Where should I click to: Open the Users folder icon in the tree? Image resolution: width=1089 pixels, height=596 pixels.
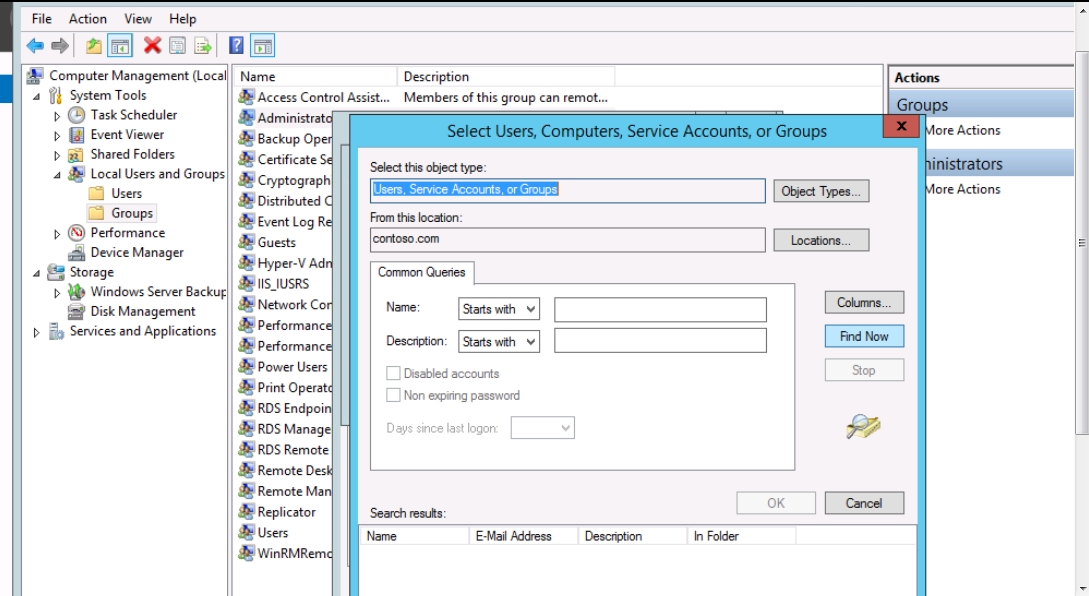97,193
